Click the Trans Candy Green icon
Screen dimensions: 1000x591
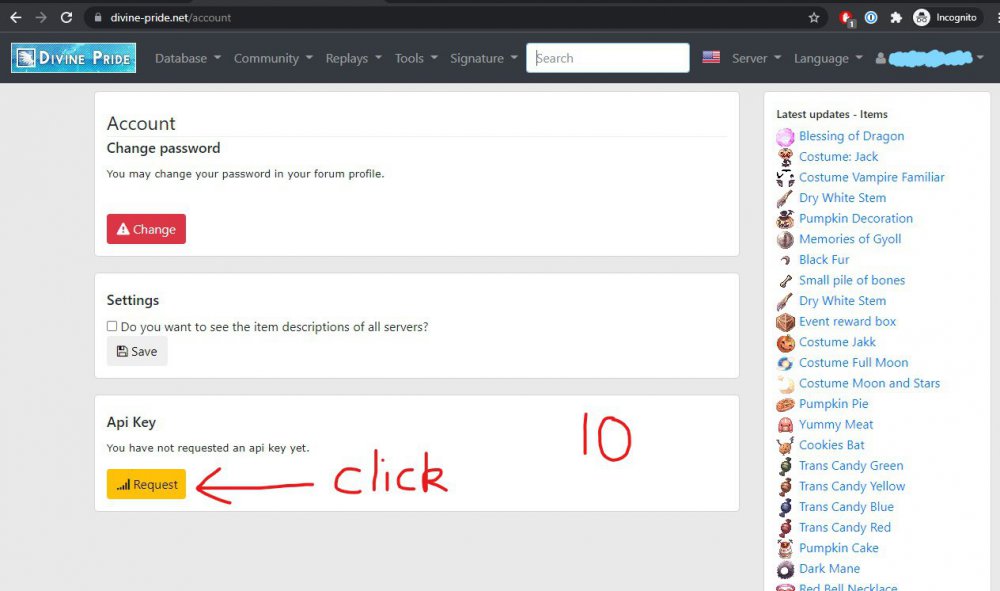[x=785, y=466]
